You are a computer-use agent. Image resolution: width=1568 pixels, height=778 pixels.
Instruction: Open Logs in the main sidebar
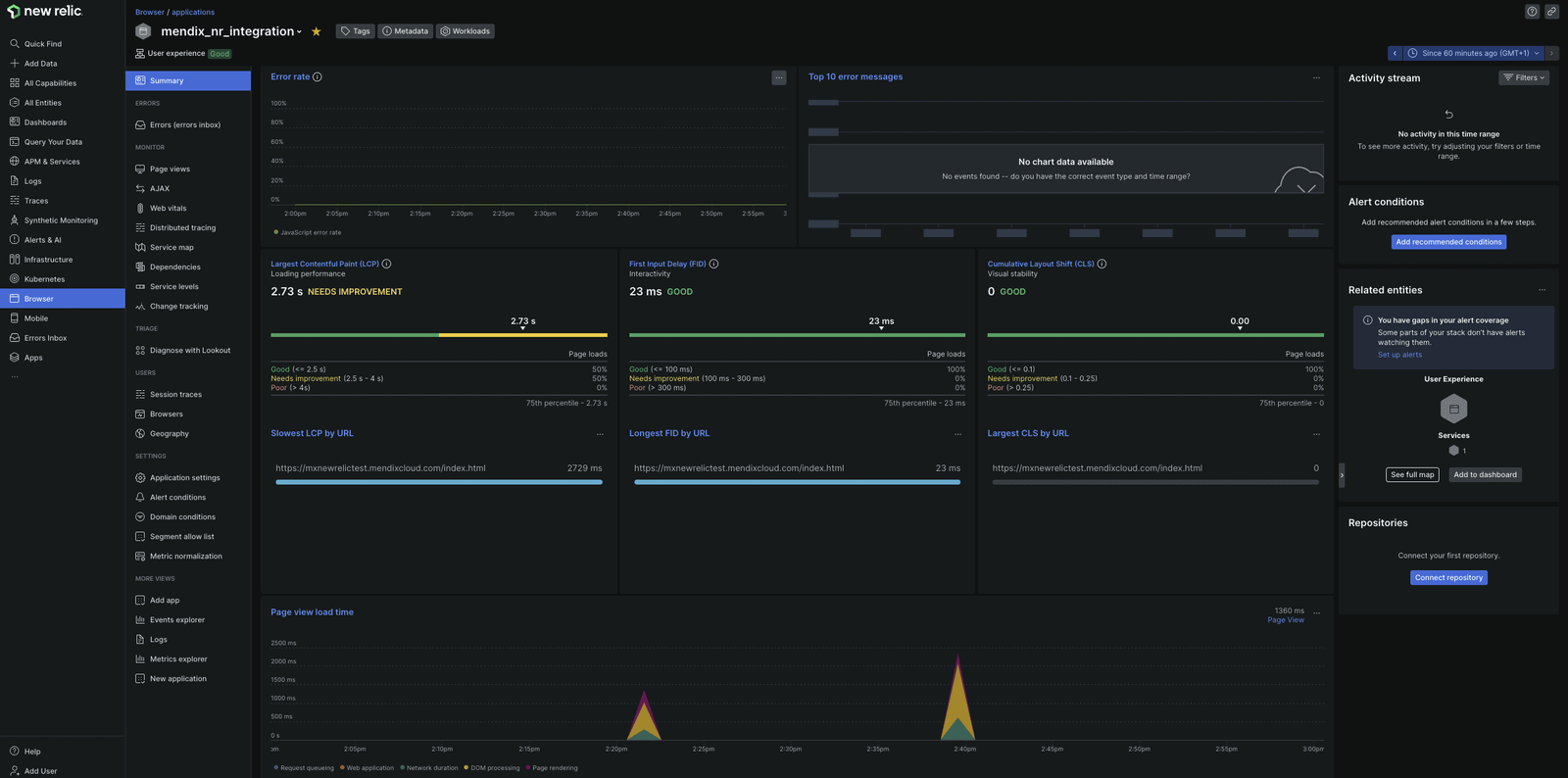[32, 181]
